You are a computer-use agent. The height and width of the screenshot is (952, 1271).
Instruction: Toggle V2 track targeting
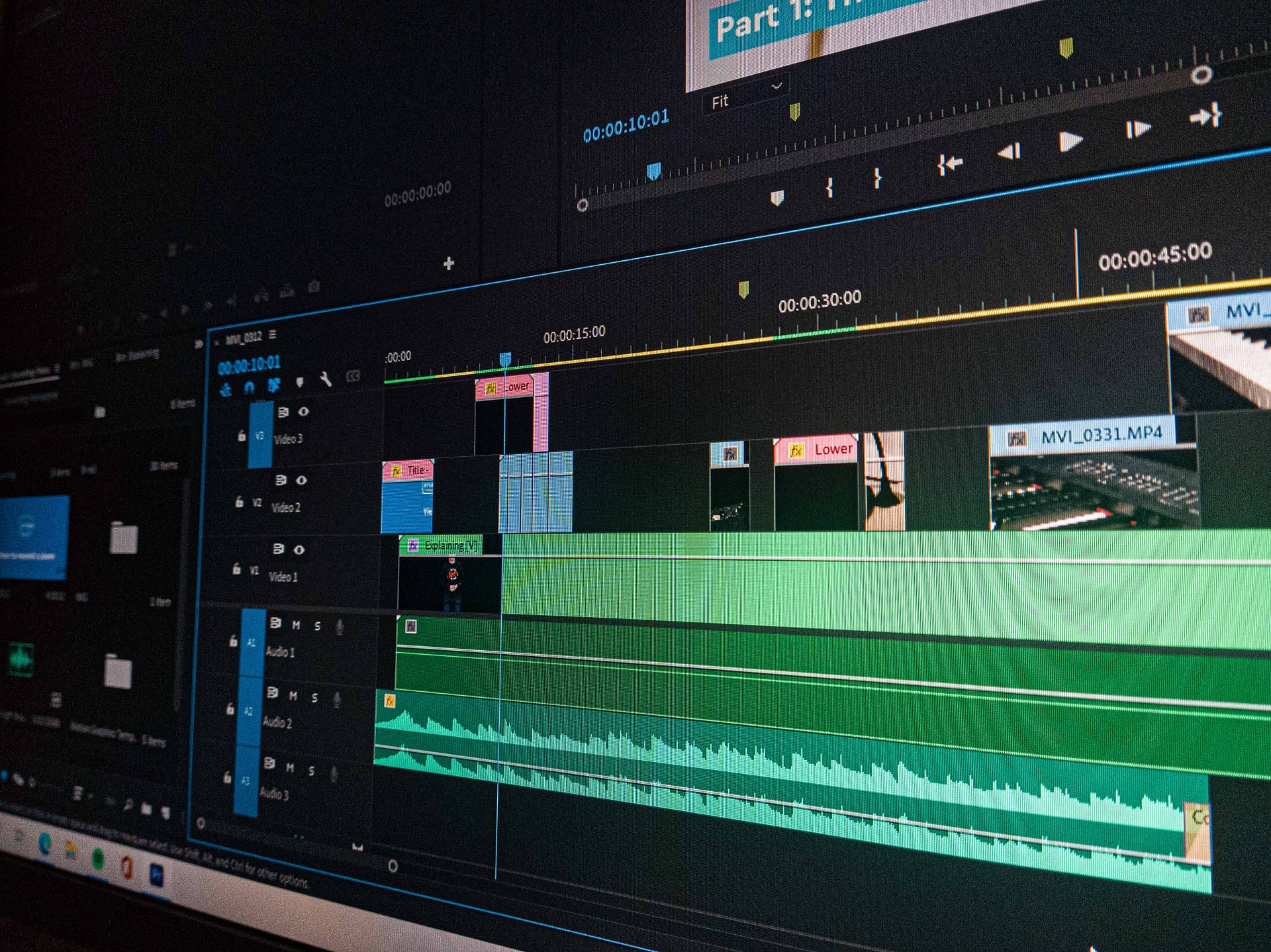coord(257,503)
